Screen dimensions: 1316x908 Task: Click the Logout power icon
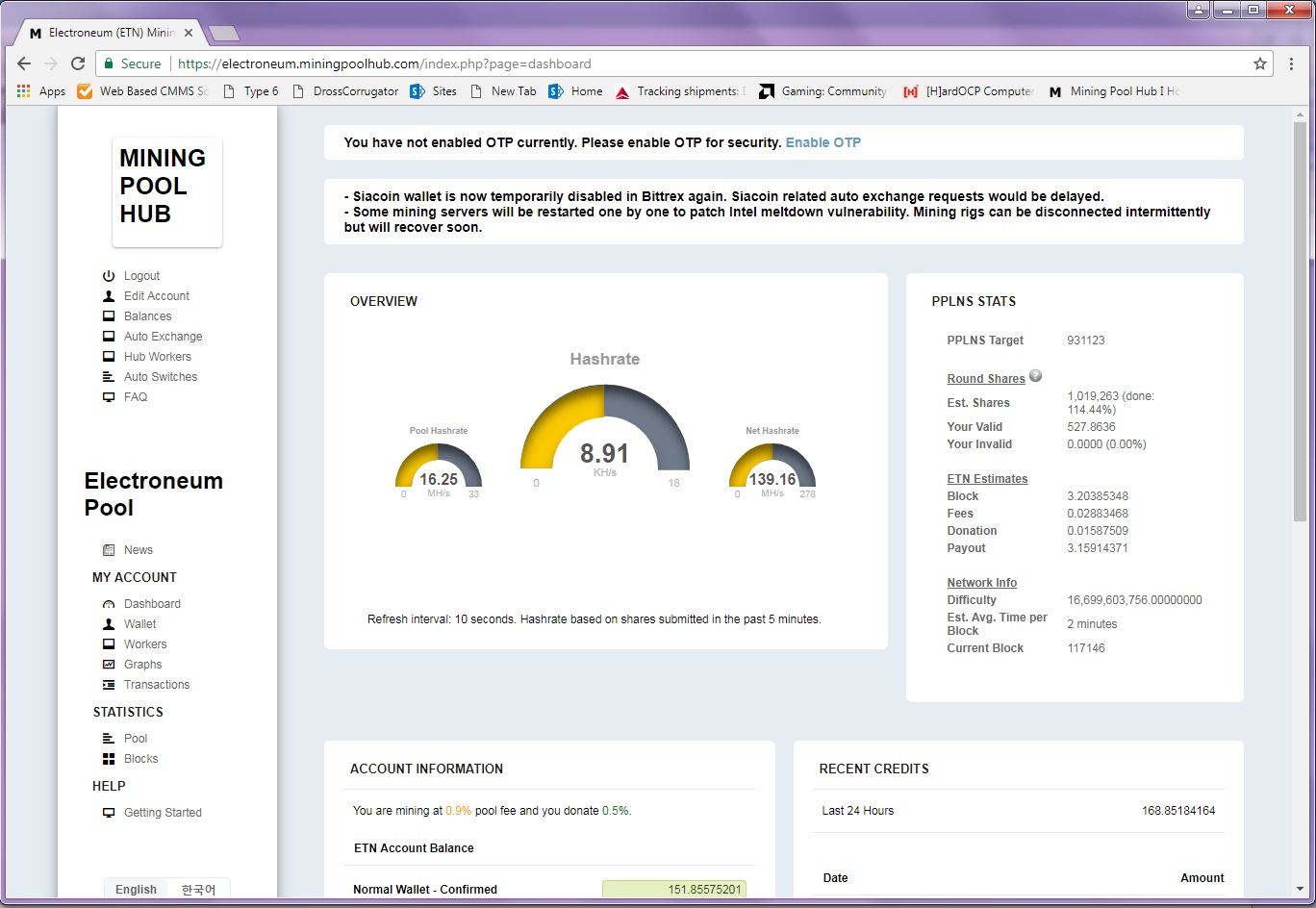[x=109, y=276]
